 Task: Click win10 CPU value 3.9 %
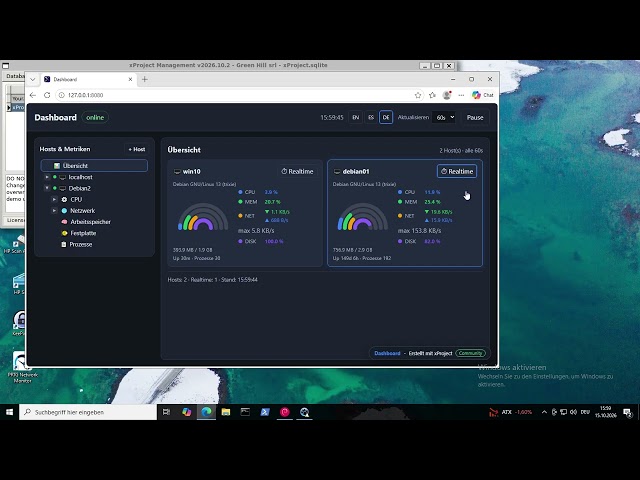click(x=271, y=192)
